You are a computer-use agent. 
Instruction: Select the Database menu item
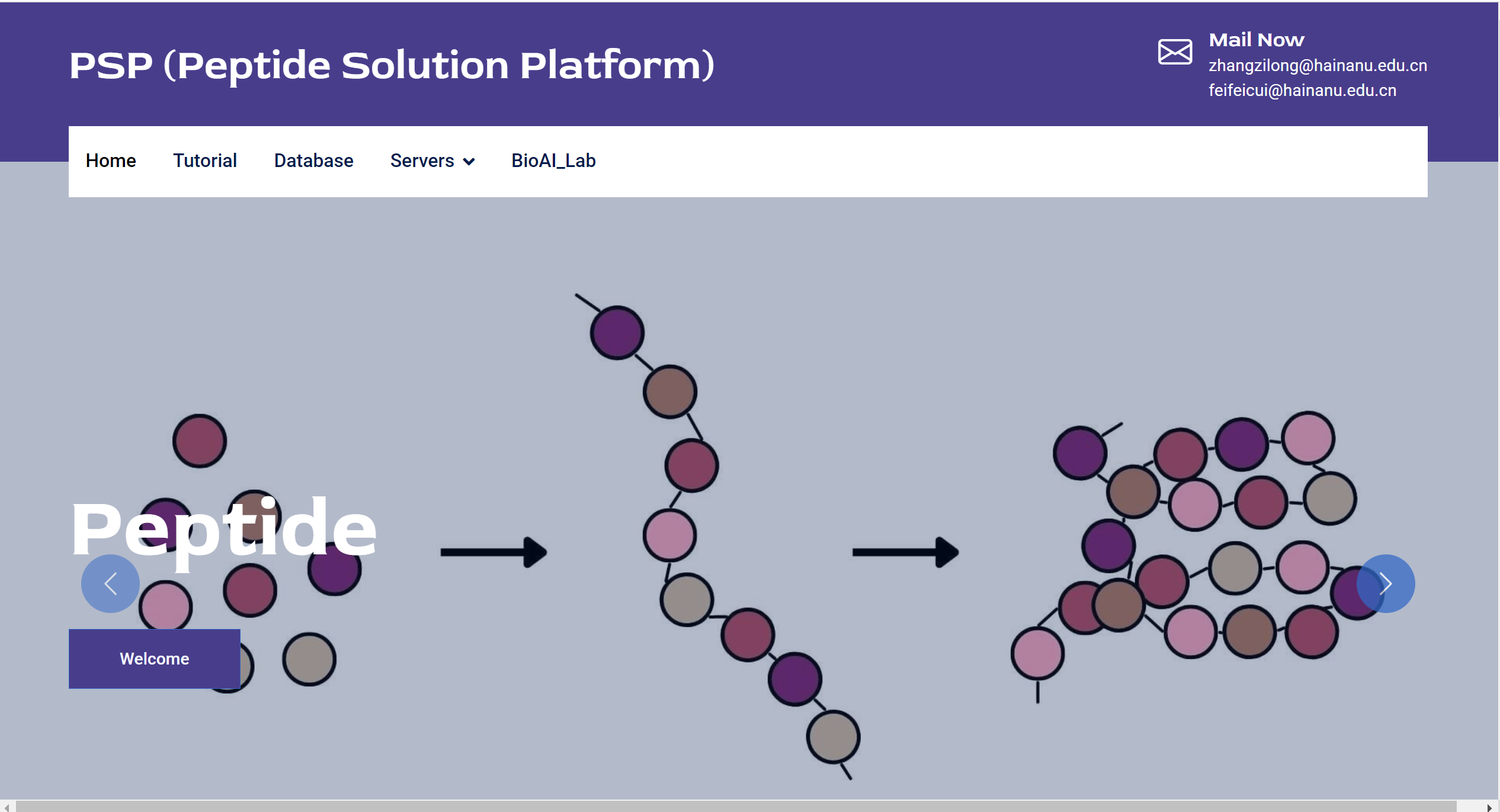[x=313, y=161]
